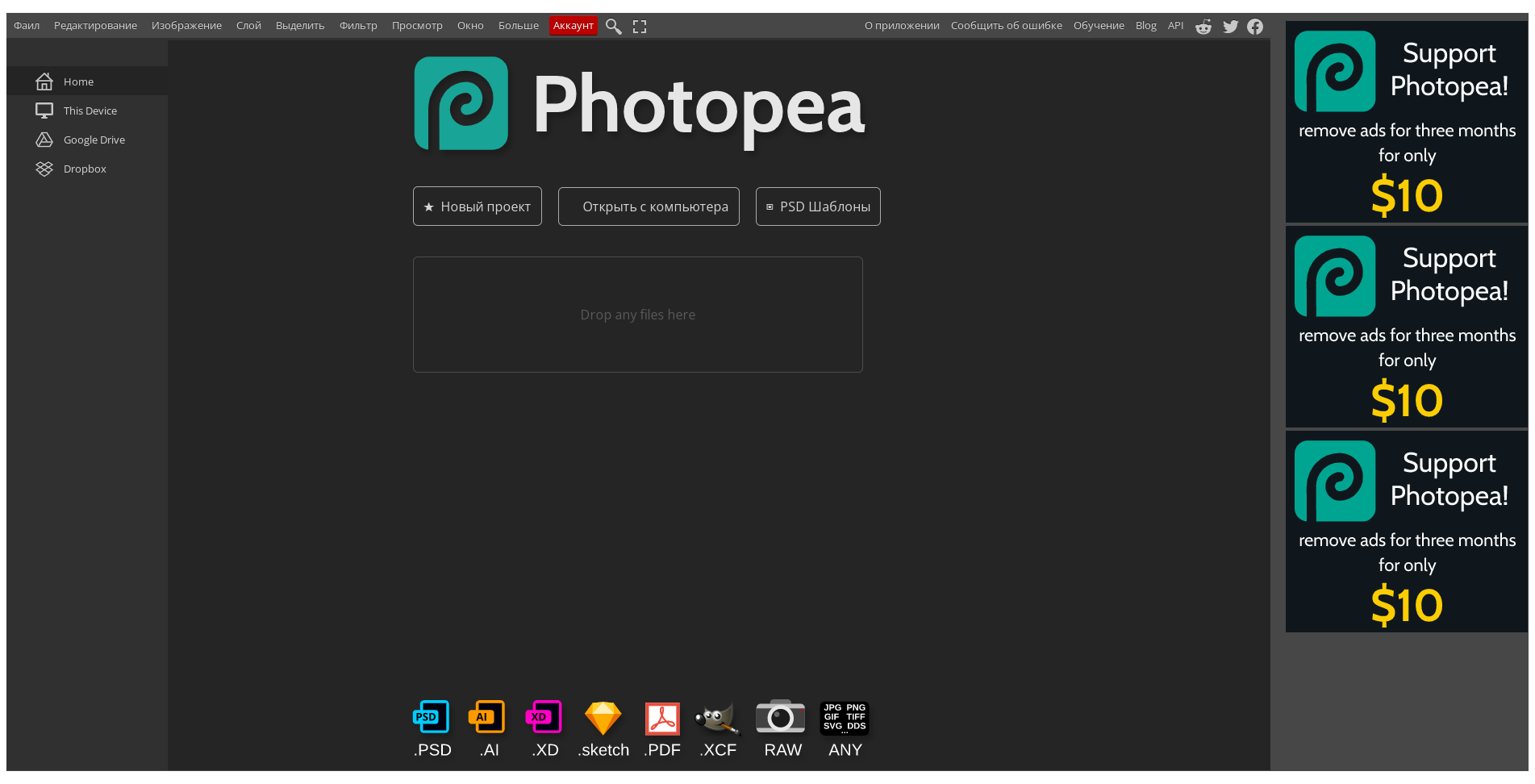Open the Фильтр menu
The image size is (1535, 784).
tap(358, 26)
